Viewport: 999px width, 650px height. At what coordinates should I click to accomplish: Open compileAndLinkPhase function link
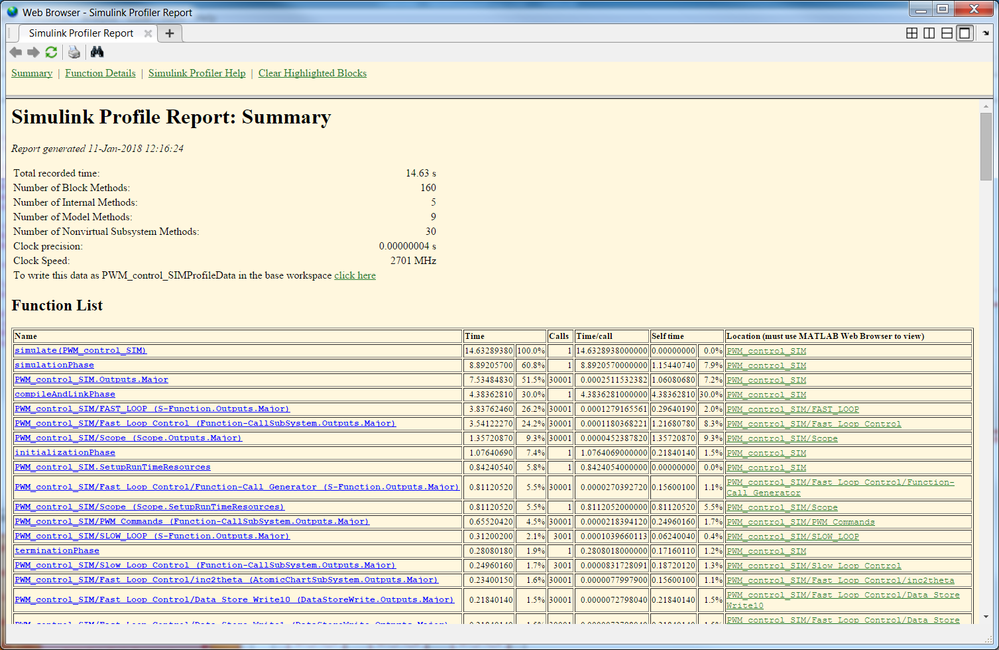pos(65,394)
